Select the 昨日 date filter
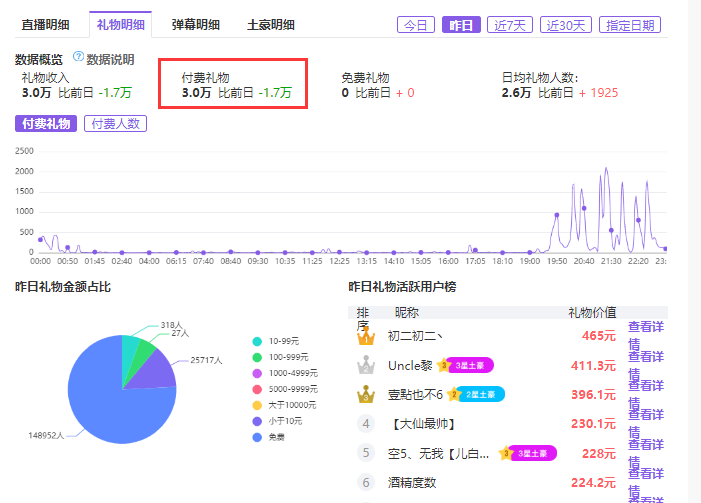This screenshot has height=503, width=701. pos(461,25)
